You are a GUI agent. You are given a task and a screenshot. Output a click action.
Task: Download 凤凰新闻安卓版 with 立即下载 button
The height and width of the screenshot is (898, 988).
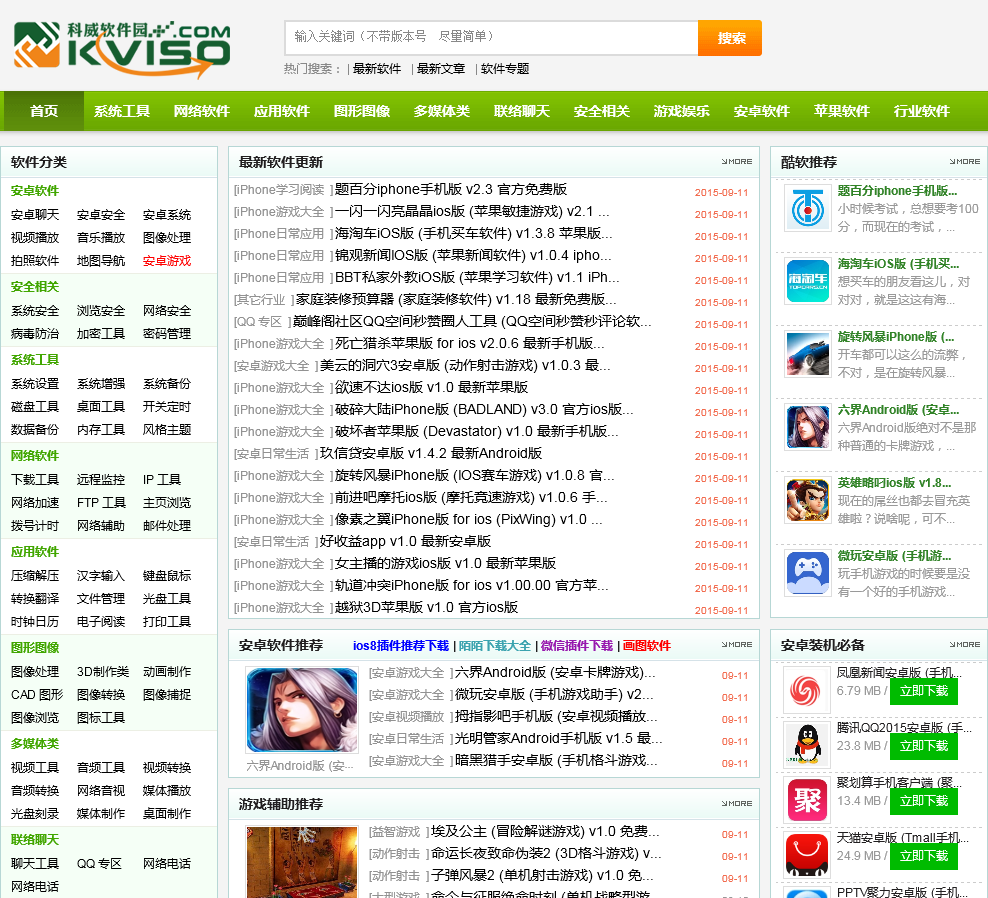coord(924,691)
